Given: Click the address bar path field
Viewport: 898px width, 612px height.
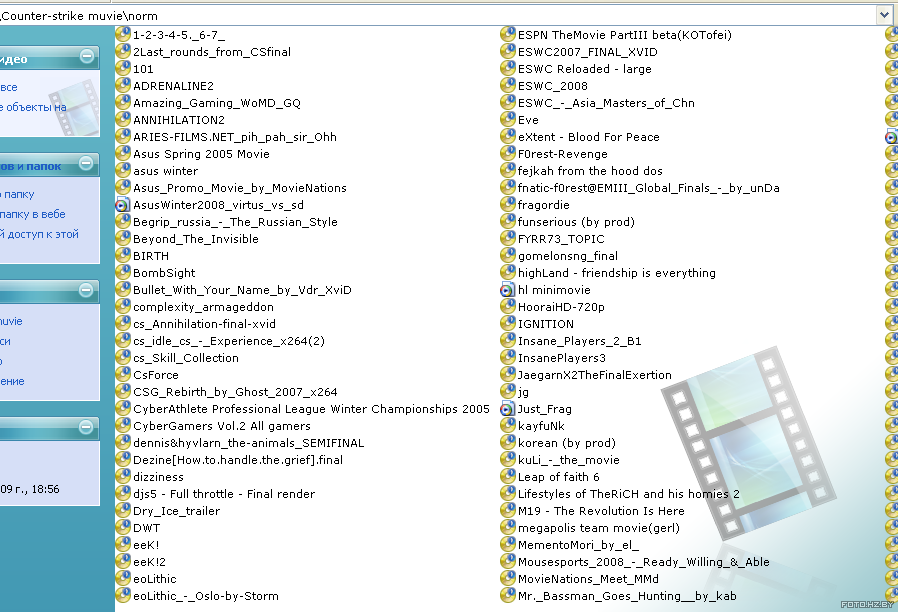Looking at the screenshot, I should coord(438,15).
